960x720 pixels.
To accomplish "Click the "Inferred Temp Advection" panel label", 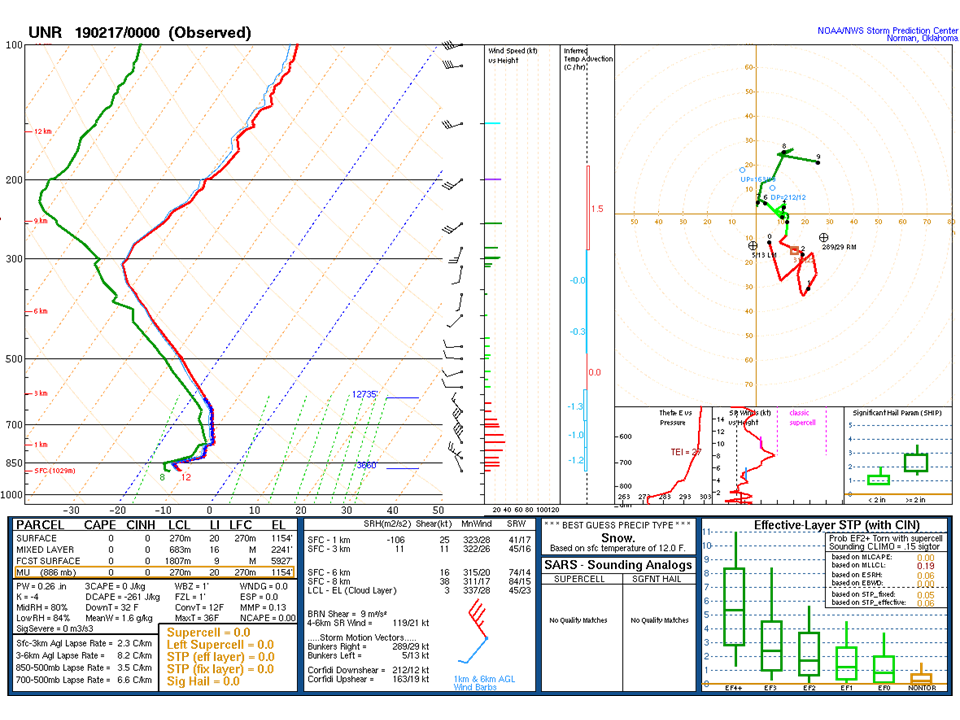I will point(588,59).
